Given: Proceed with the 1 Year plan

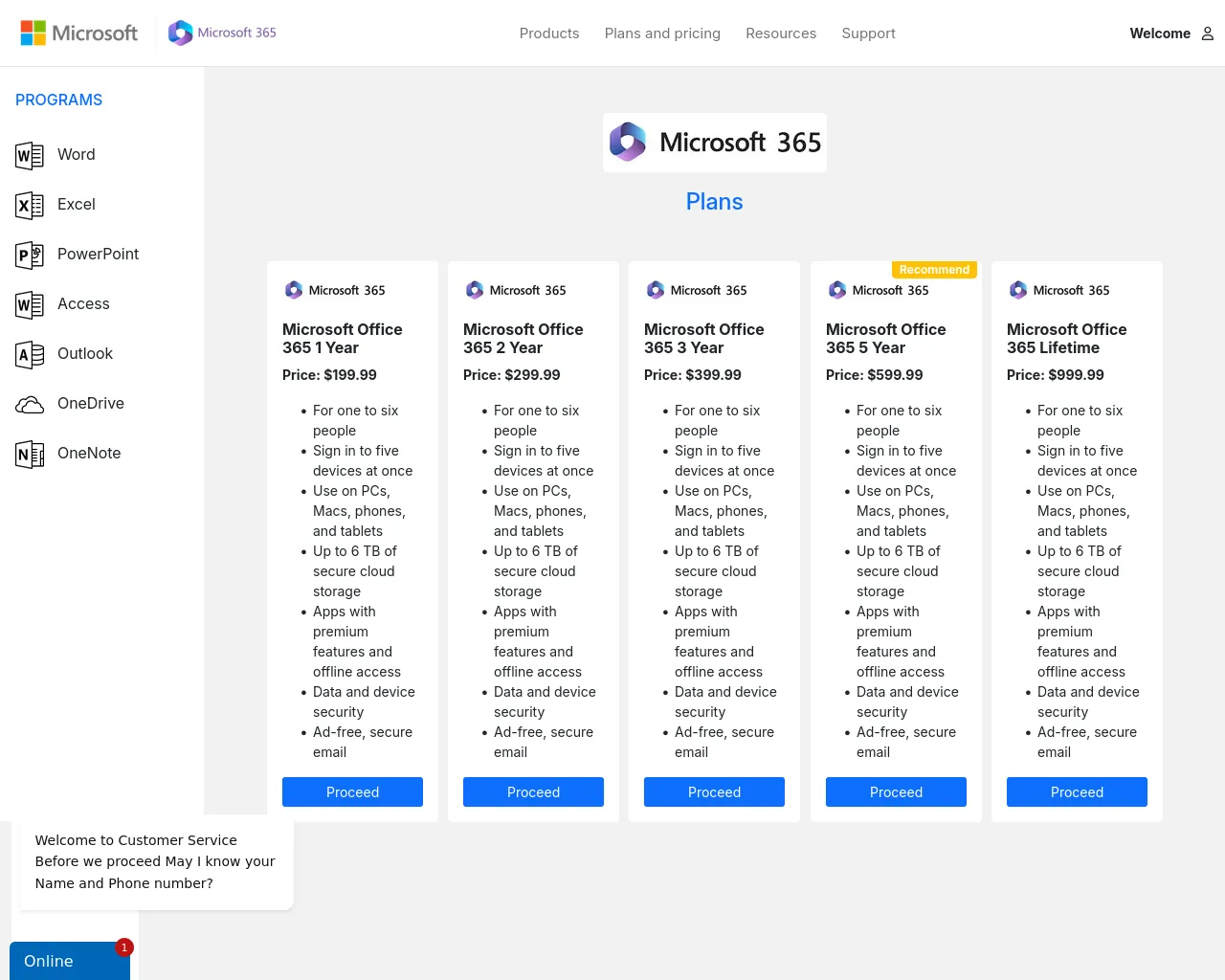Looking at the screenshot, I should [352, 792].
